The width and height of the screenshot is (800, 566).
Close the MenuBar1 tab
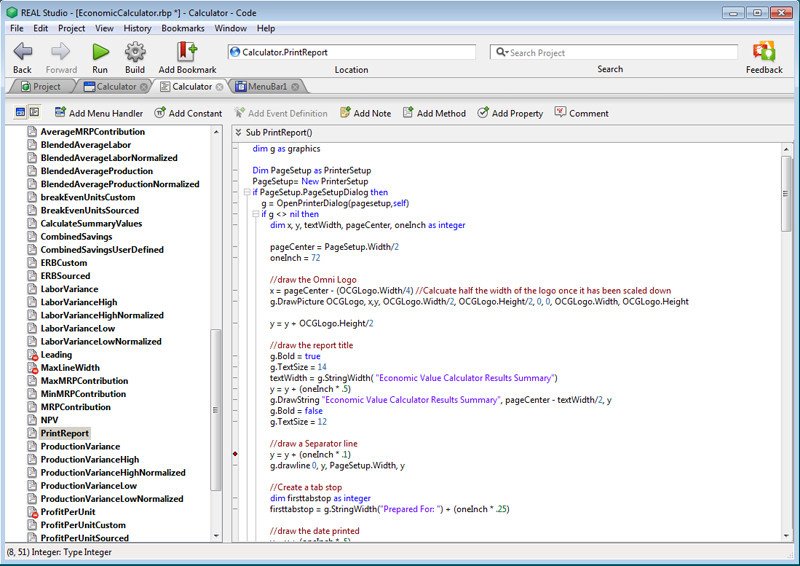coord(295,87)
